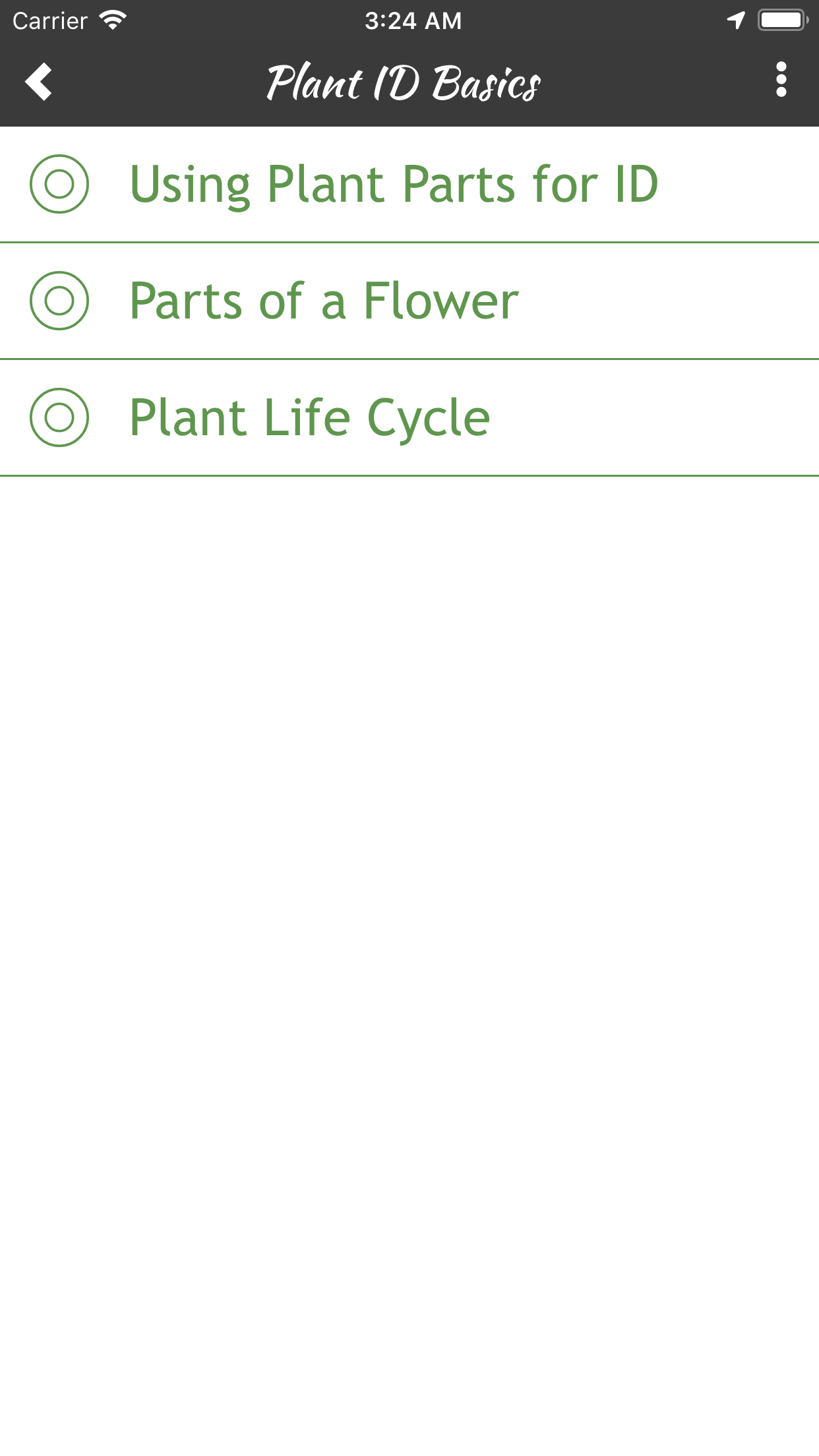Image resolution: width=819 pixels, height=1456 pixels.
Task: Tap the Wi-Fi signal icon in status bar
Action: click(x=113, y=20)
